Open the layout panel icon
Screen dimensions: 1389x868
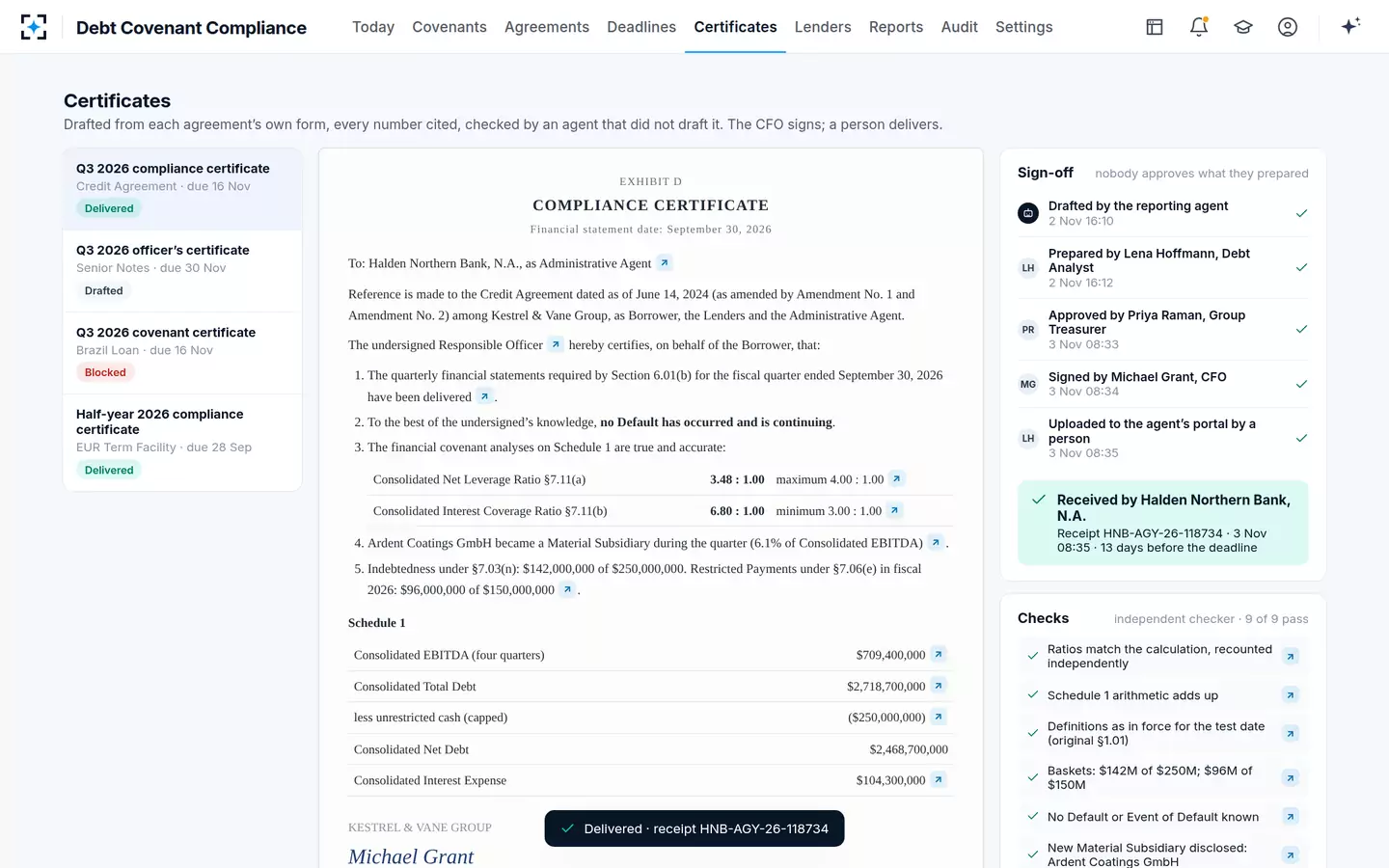click(1155, 27)
